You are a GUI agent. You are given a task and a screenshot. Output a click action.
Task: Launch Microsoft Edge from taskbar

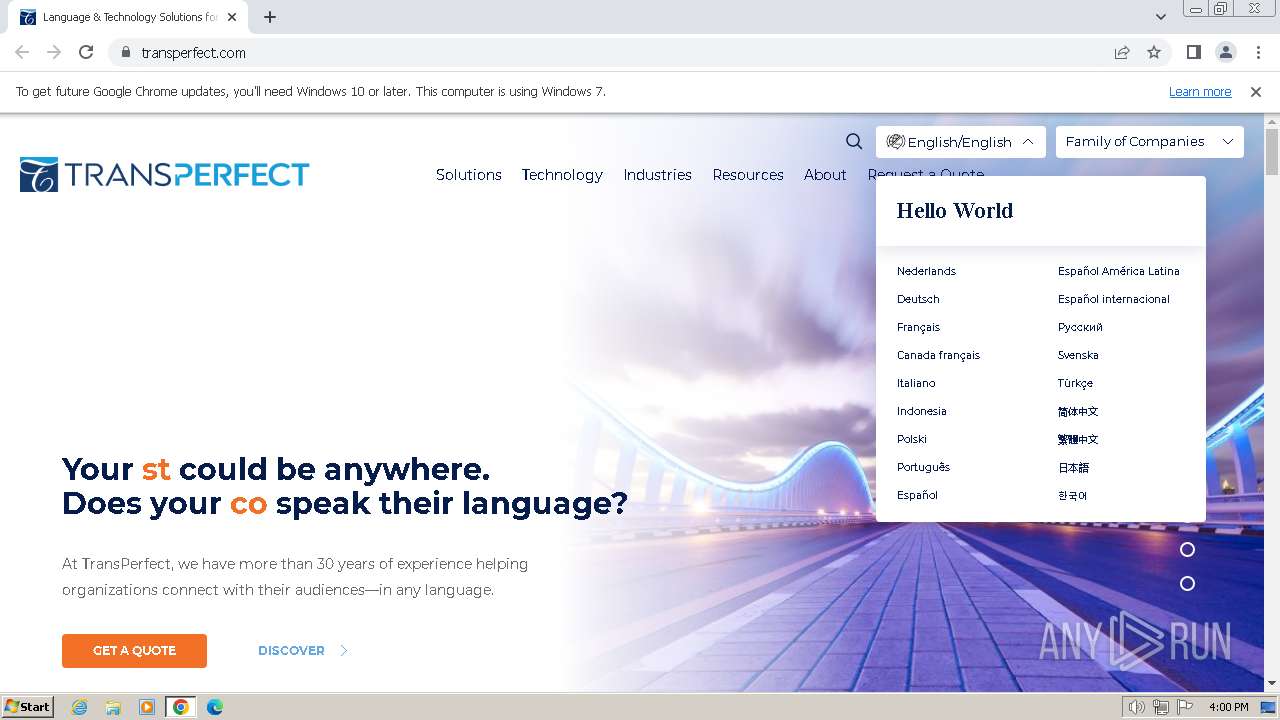[x=214, y=707]
